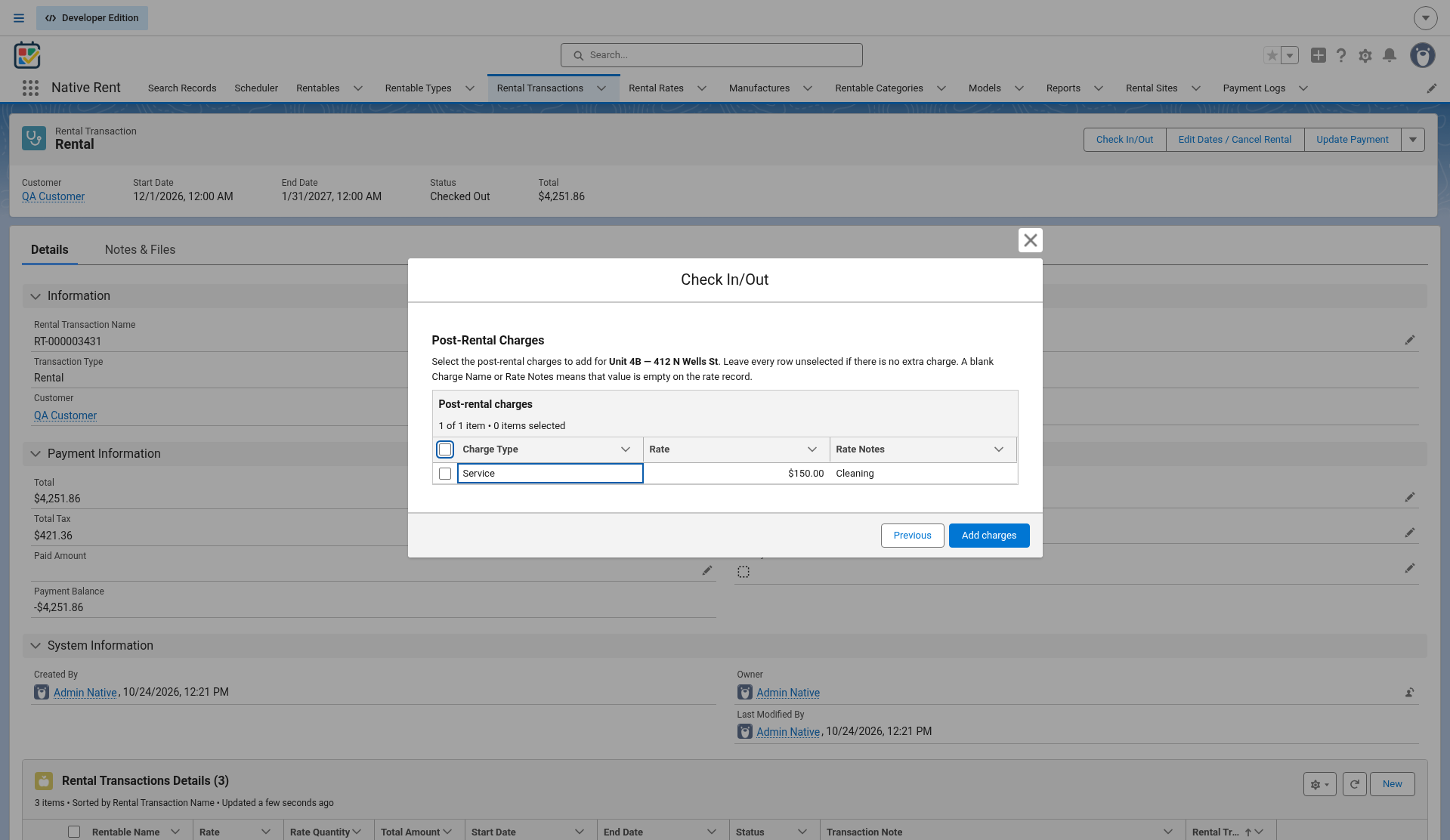Click the Edit Dates / Cancel Rental button
Image resolution: width=1450 pixels, height=840 pixels.
pyautogui.click(x=1235, y=140)
